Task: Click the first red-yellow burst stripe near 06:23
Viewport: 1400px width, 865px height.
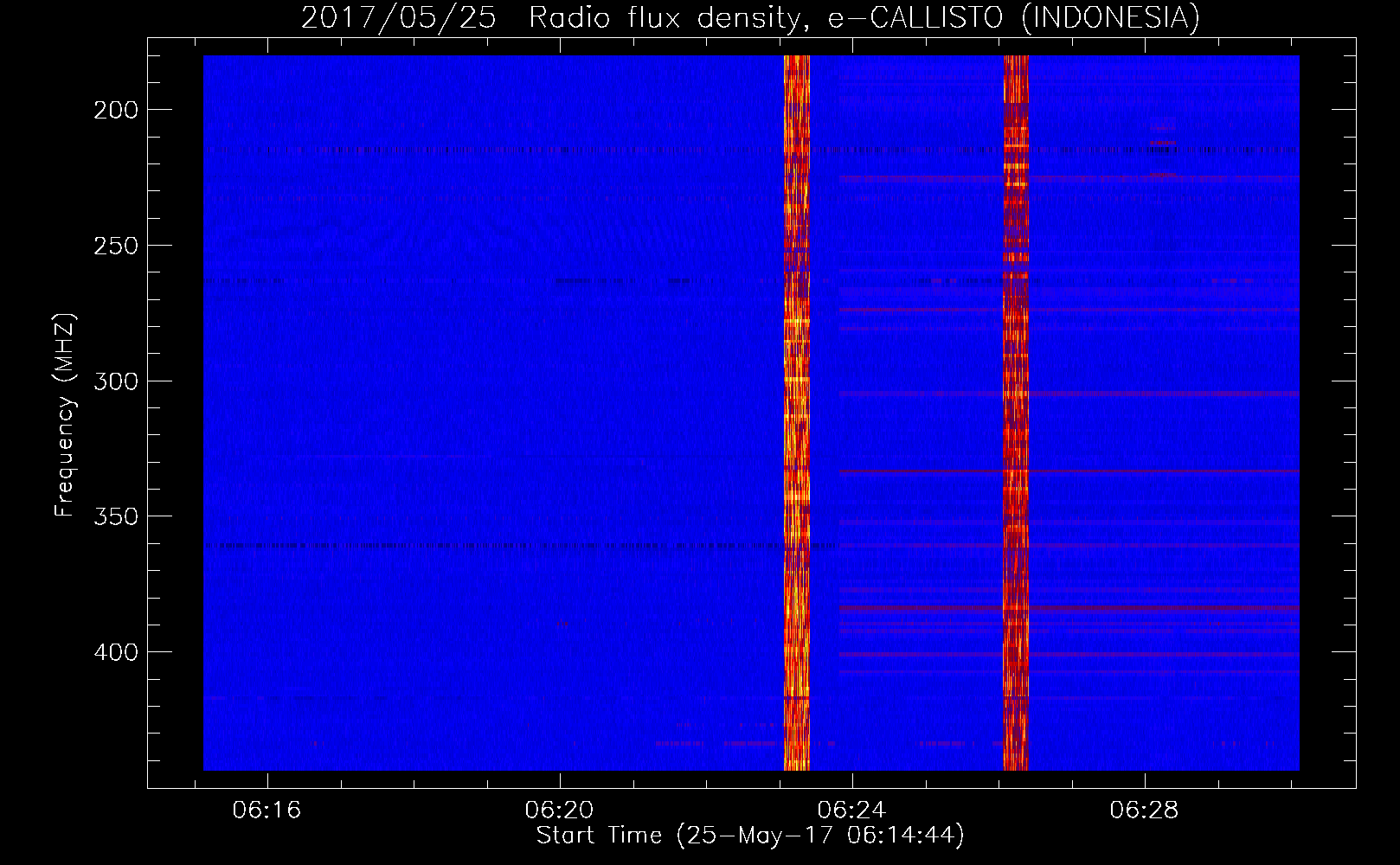Action: click(x=796, y=413)
